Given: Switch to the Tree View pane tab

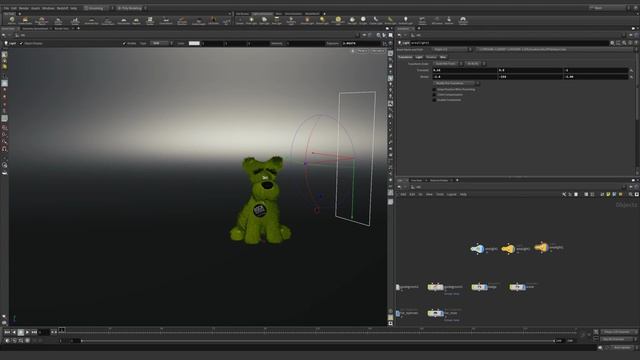Looking at the screenshot, I should pyautogui.click(x=416, y=180).
